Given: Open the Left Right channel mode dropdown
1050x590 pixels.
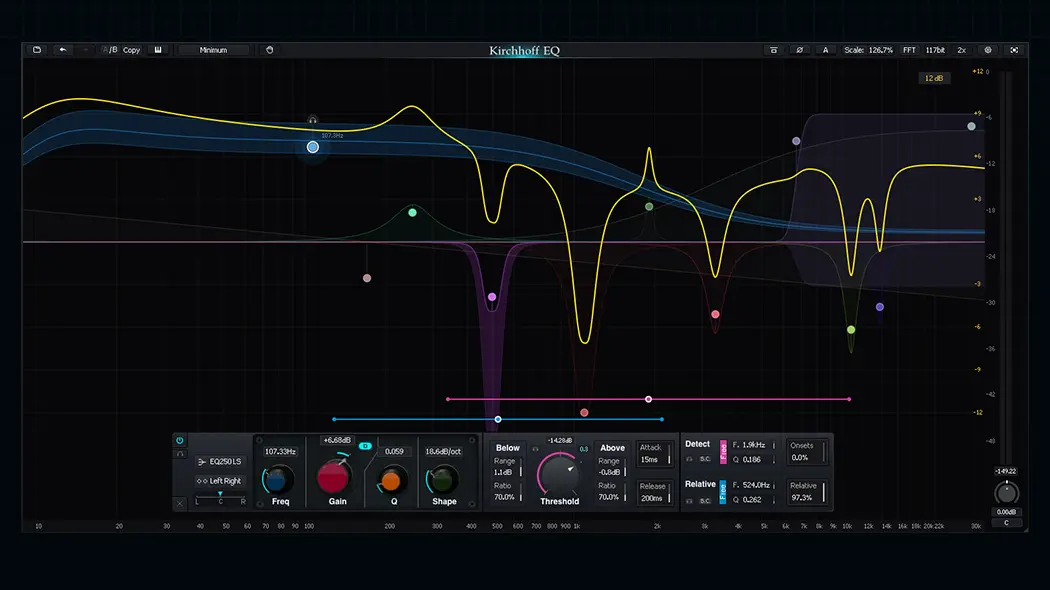Looking at the screenshot, I should click(x=219, y=481).
